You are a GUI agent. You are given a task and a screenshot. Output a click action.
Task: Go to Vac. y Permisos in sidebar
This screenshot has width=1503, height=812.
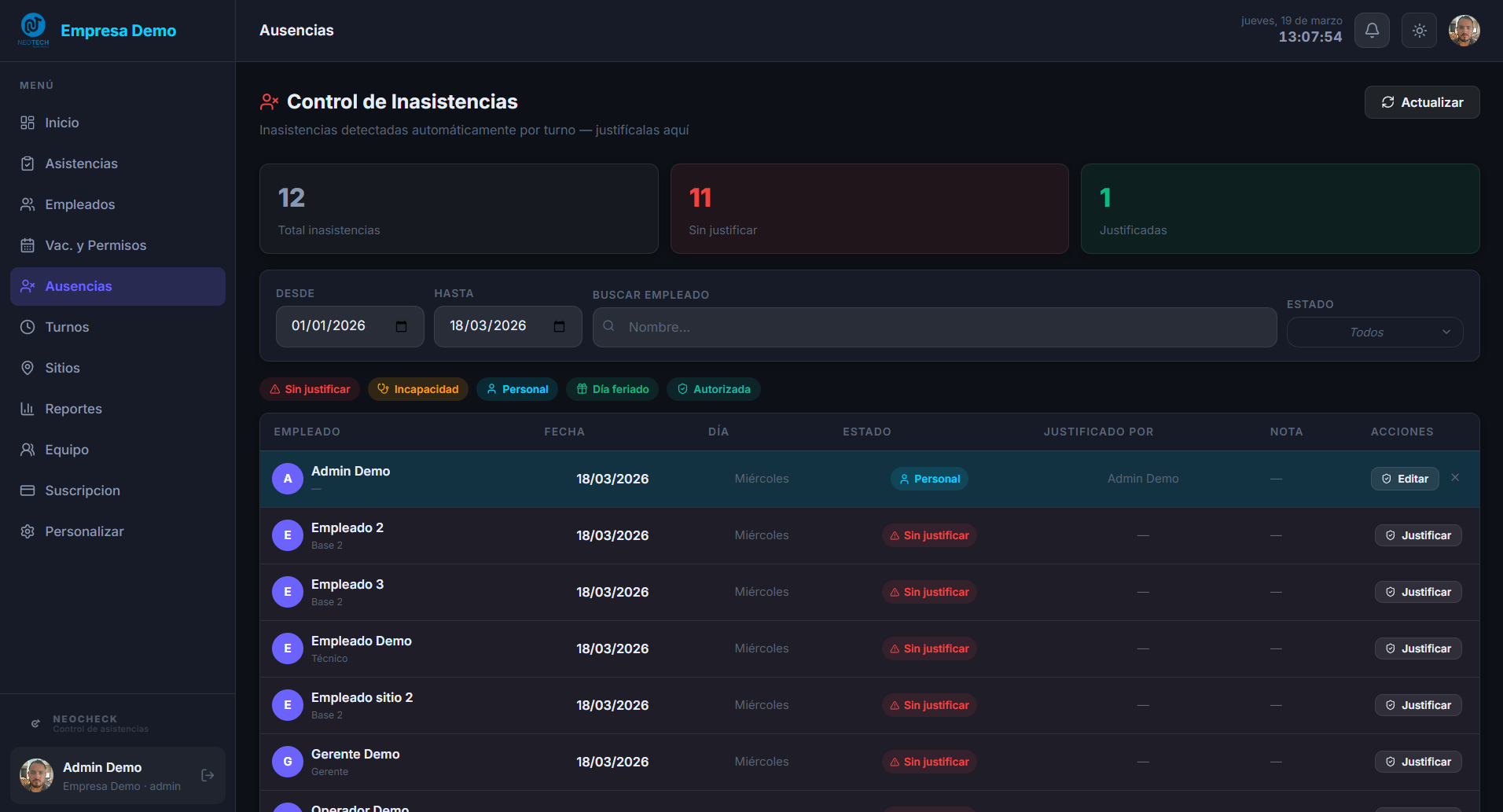[95, 245]
